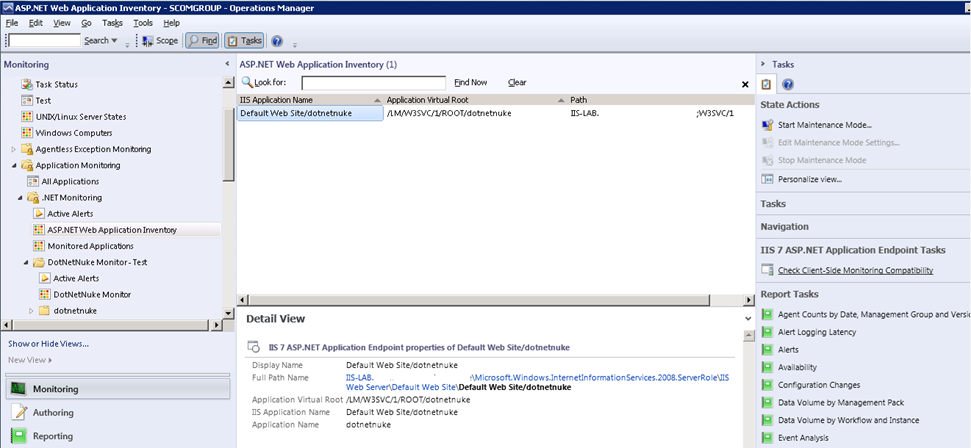Expand Agentless Exception Monitoring folder
This screenshot has width=971, height=448.
(x=14, y=149)
